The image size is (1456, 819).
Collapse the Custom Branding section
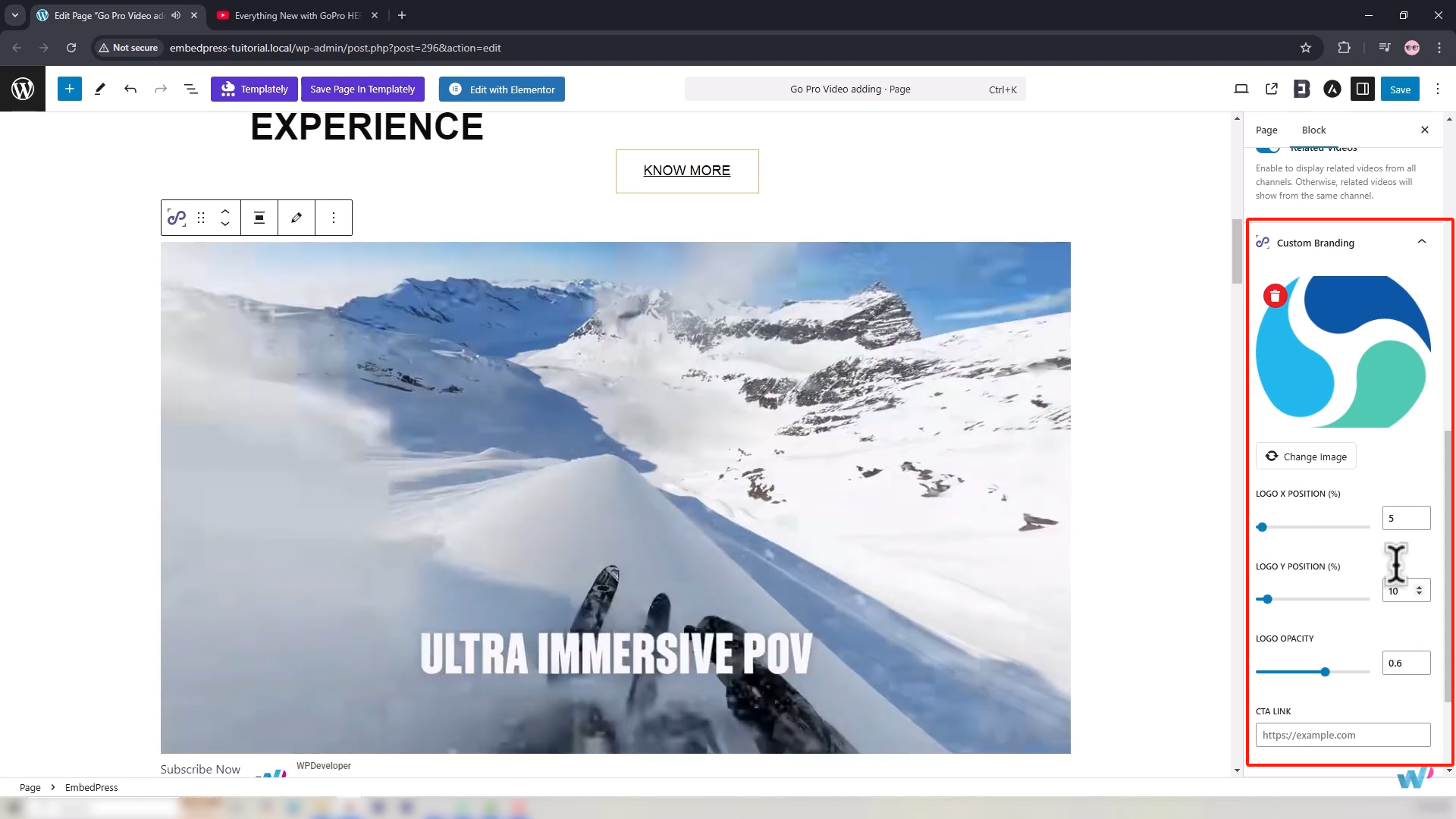(x=1421, y=242)
